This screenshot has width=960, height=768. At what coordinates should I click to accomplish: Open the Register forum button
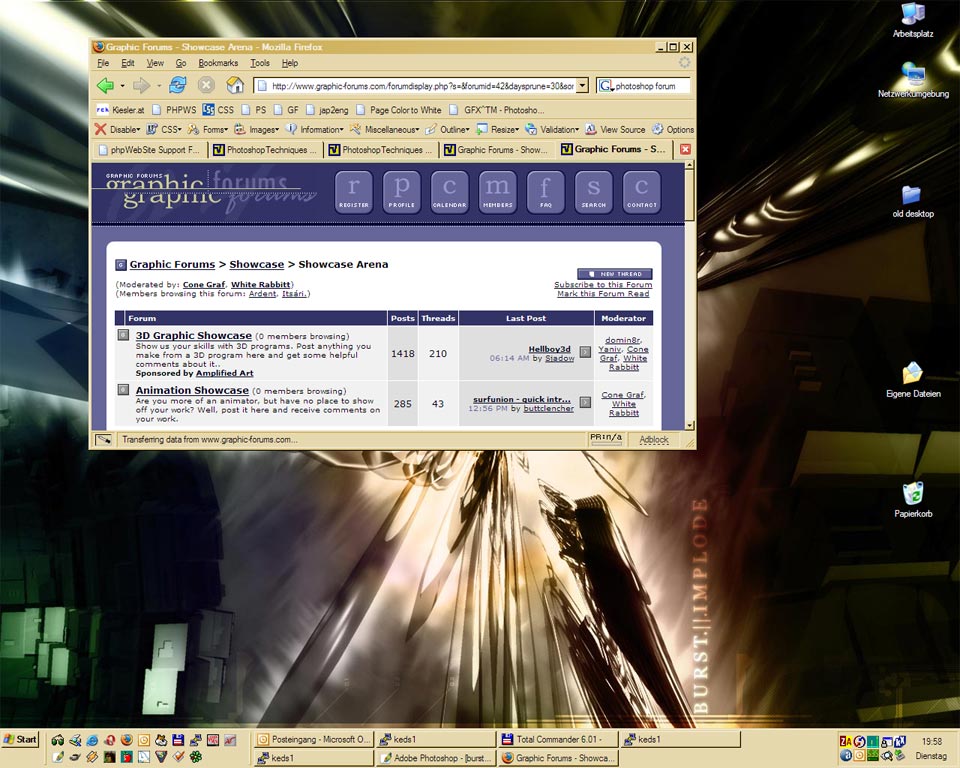353,192
